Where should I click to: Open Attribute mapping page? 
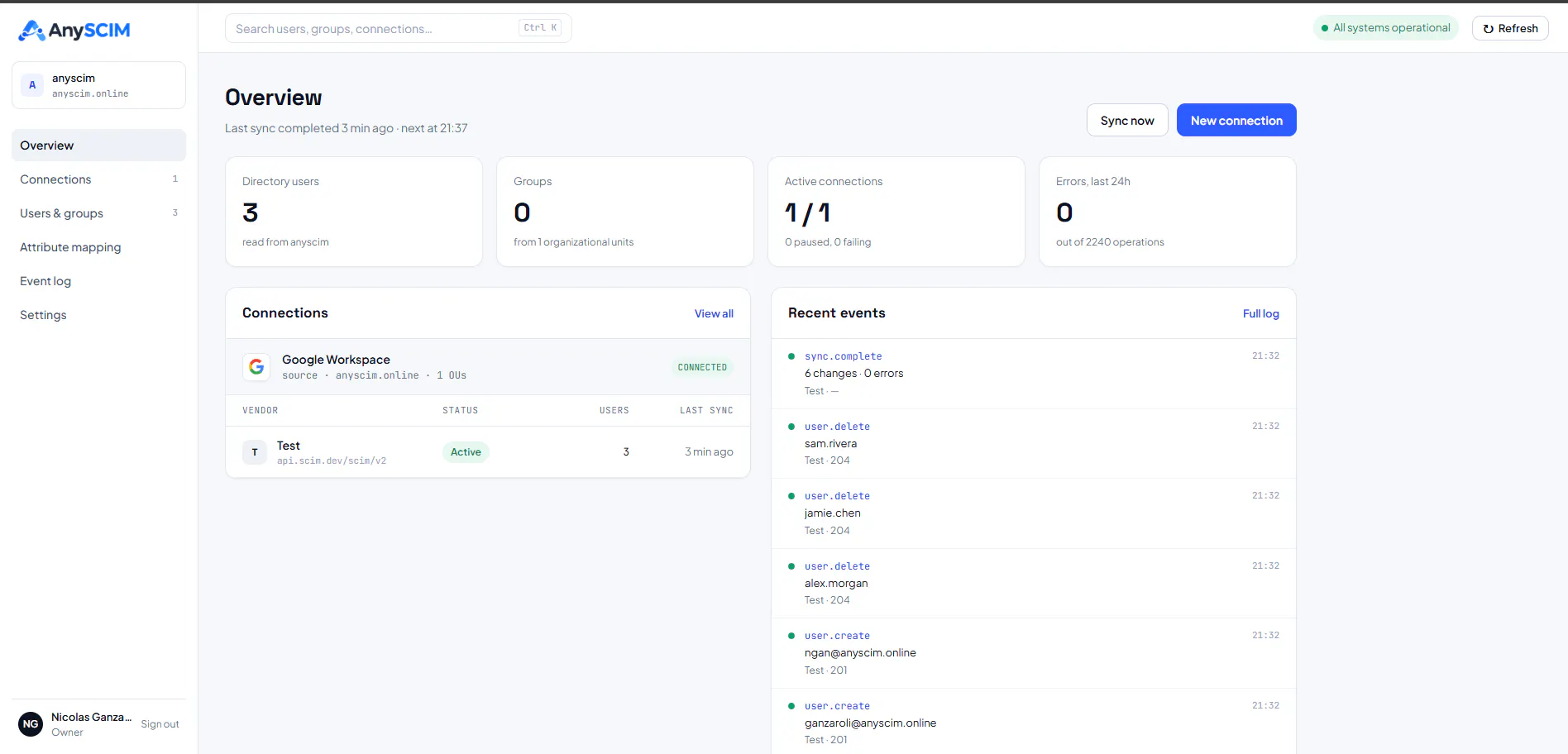click(98, 247)
